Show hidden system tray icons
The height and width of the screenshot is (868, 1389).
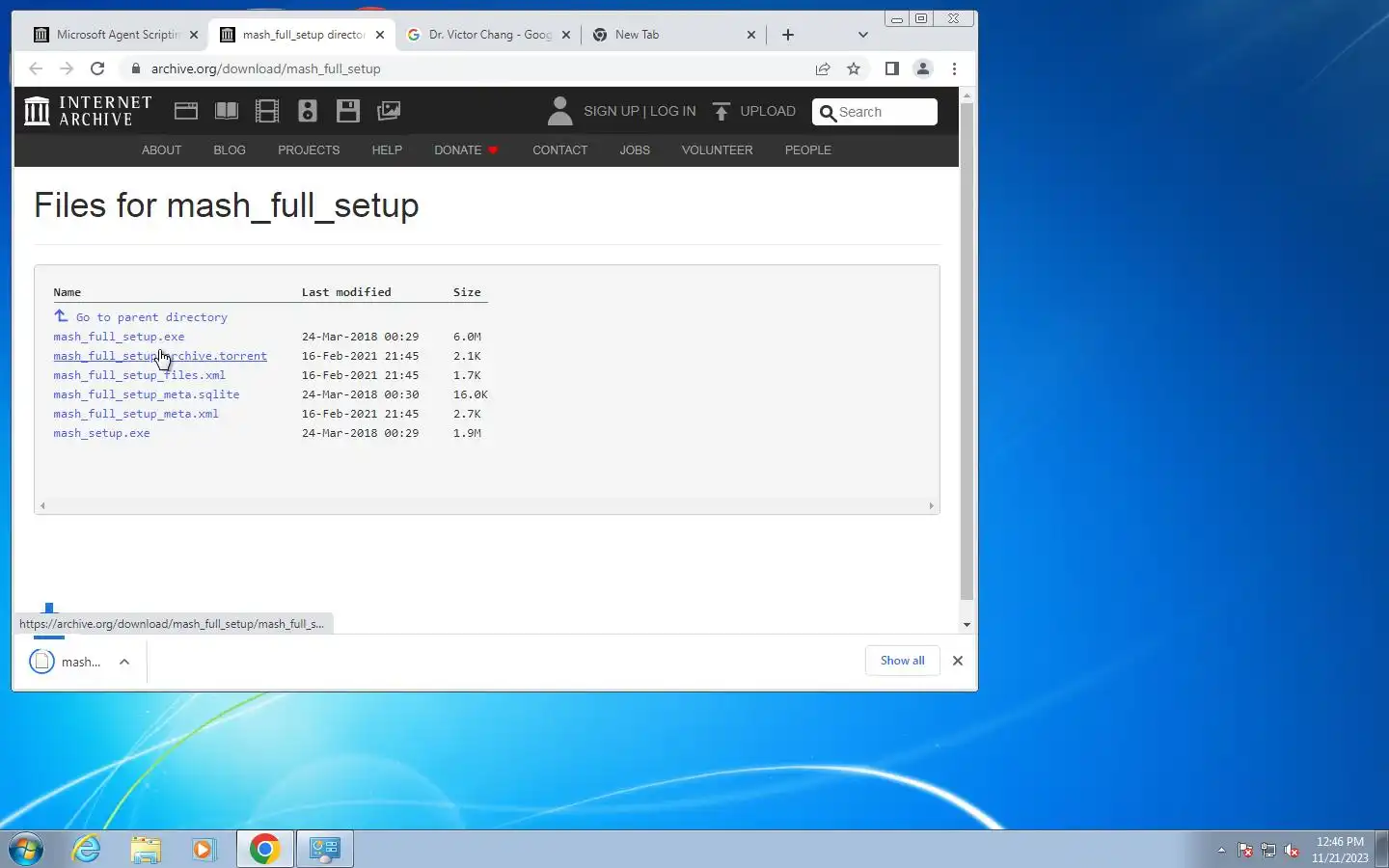(1221, 850)
